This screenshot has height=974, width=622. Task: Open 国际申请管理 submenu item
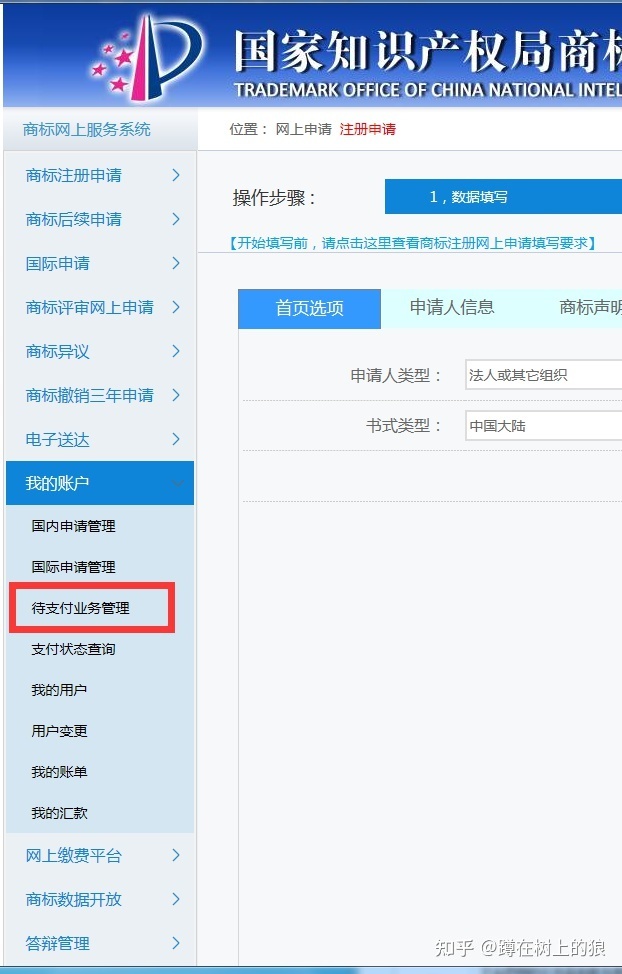(x=73, y=567)
